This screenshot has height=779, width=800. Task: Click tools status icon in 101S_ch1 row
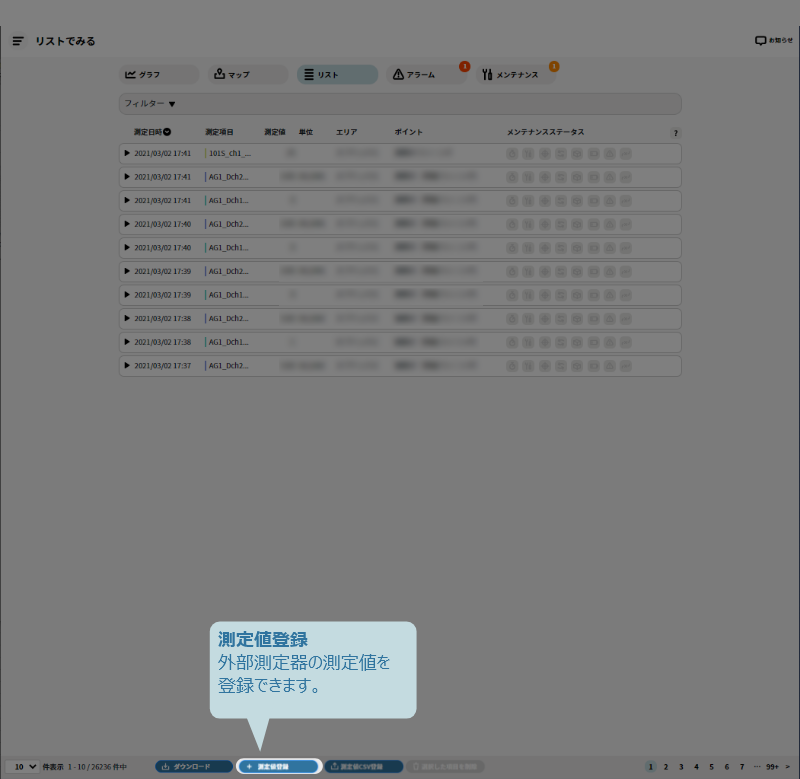coord(529,154)
